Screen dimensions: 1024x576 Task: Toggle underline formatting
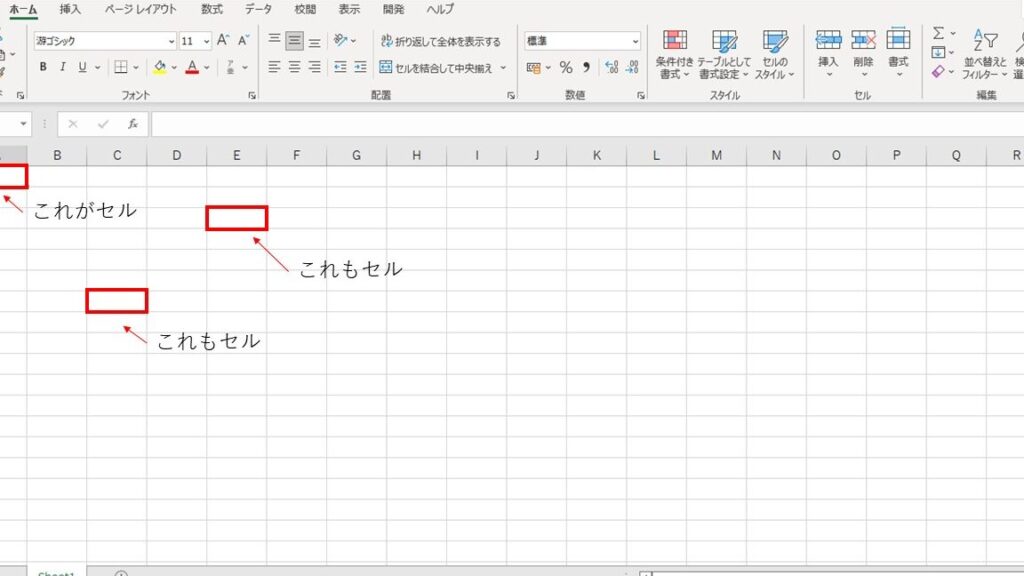coord(82,67)
